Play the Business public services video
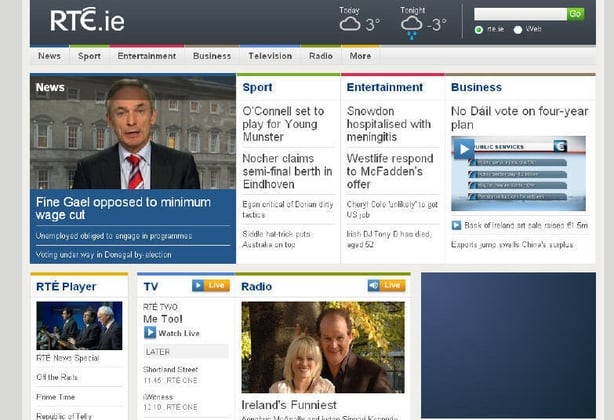Screen dimensions: 614x420 tap(464, 149)
